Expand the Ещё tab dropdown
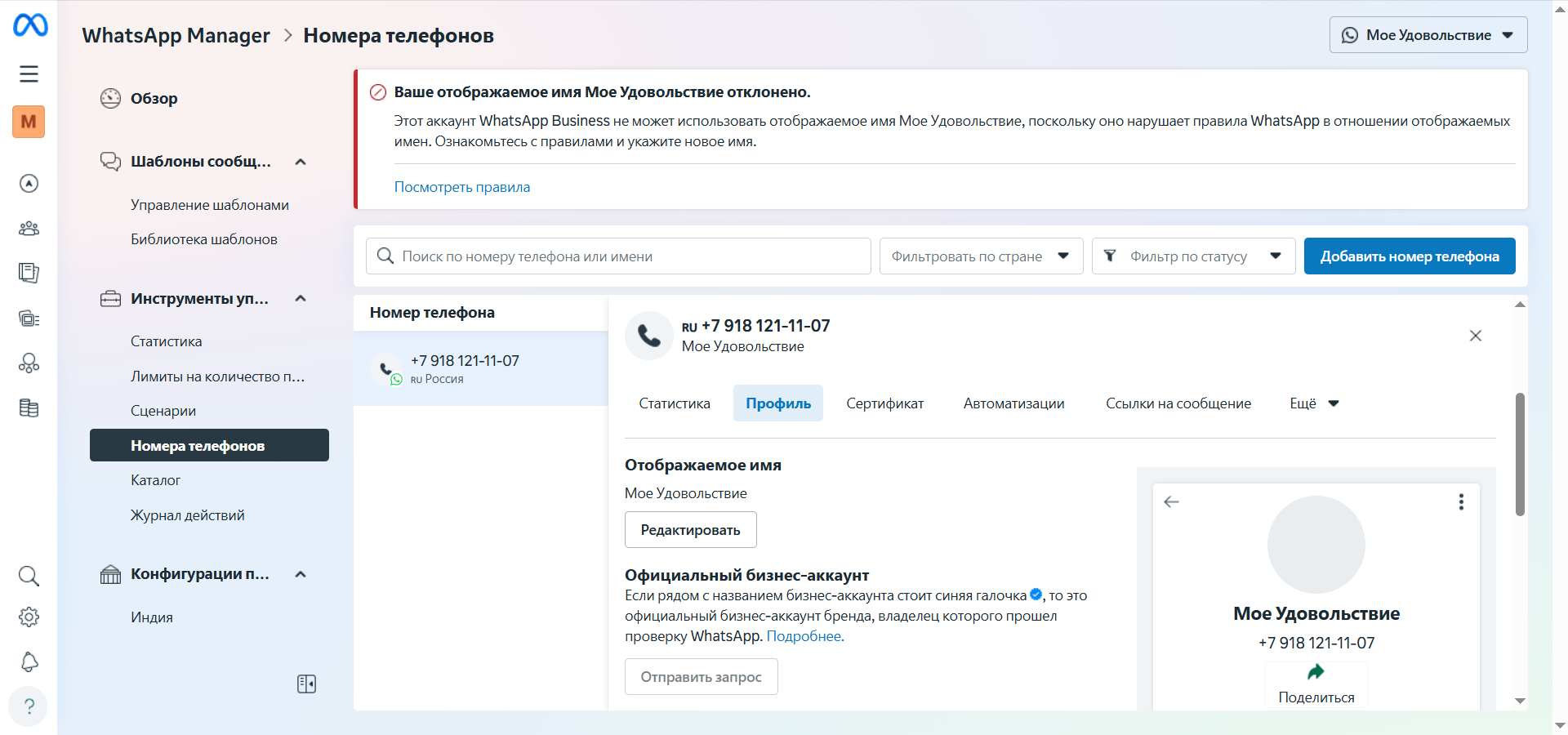1568x735 pixels. pyautogui.click(x=1313, y=403)
